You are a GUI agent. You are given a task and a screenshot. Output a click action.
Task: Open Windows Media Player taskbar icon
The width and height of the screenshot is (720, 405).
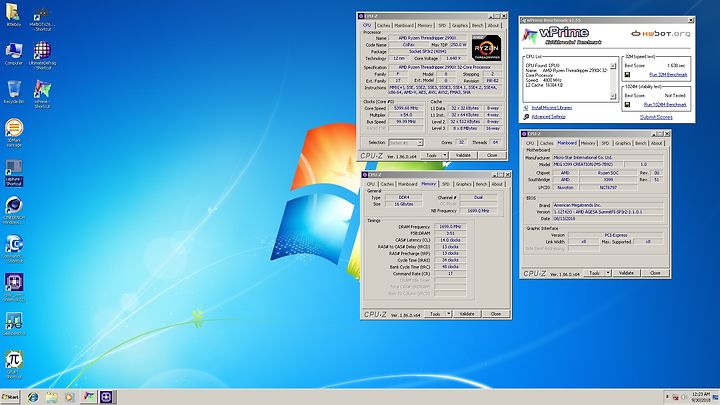coord(69,397)
